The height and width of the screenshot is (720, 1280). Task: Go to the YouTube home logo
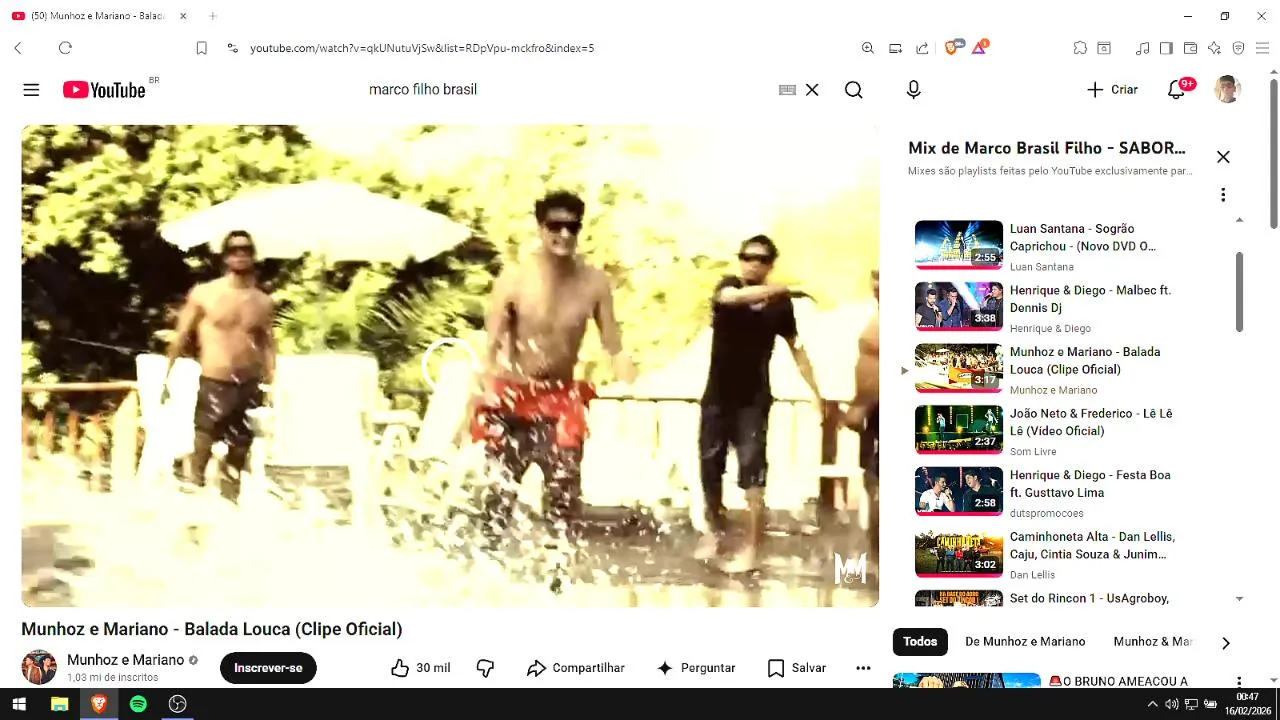104,90
